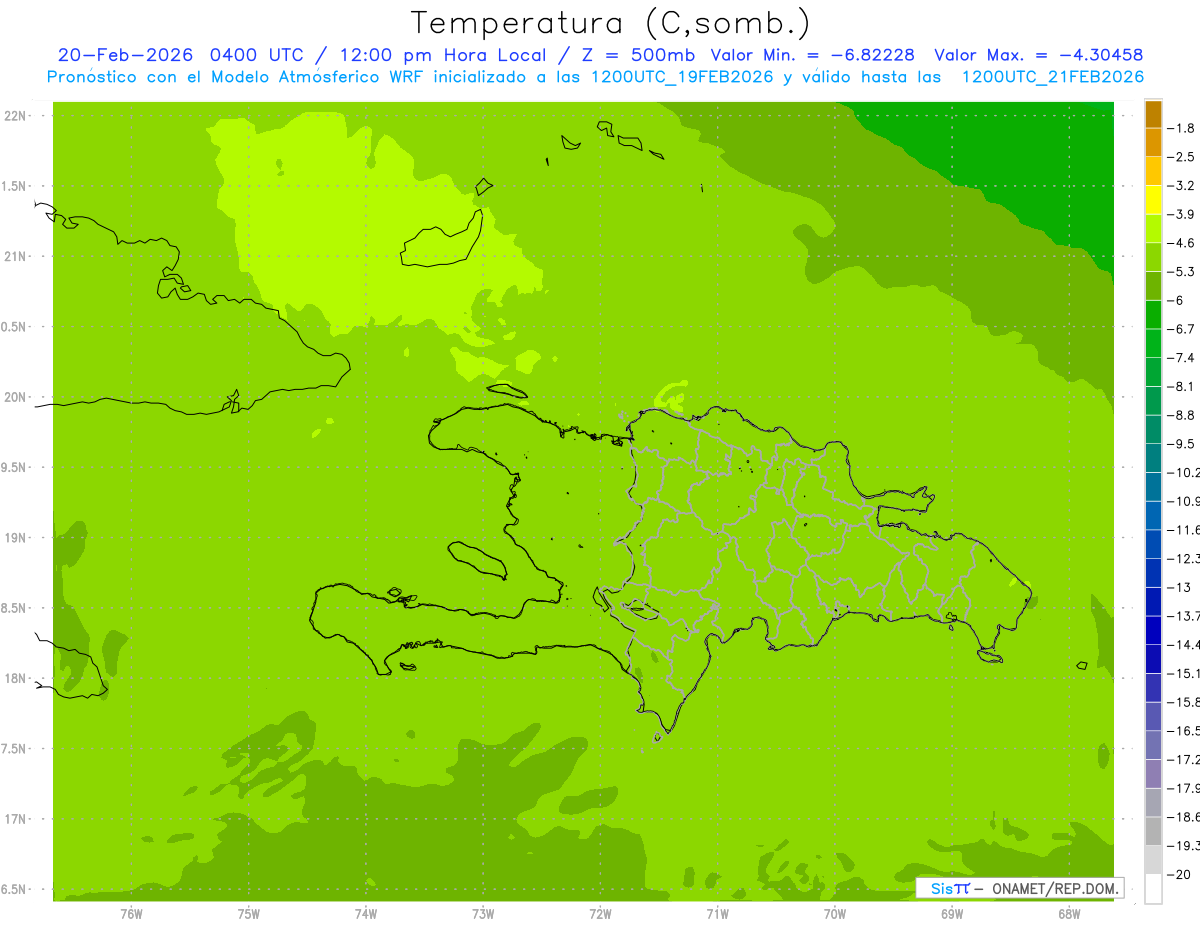Pick the white swatch below -20
1200x927 pixels.
point(1153,889)
